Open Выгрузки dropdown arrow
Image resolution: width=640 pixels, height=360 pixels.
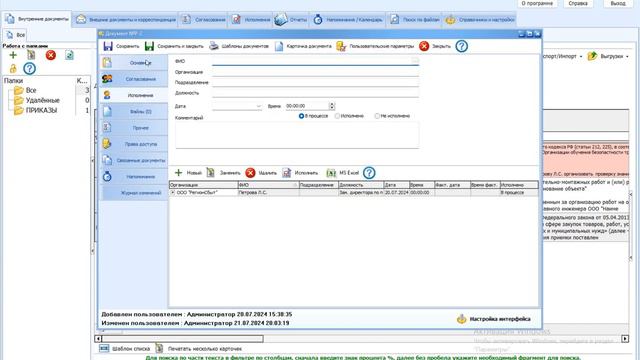(x=627, y=56)
